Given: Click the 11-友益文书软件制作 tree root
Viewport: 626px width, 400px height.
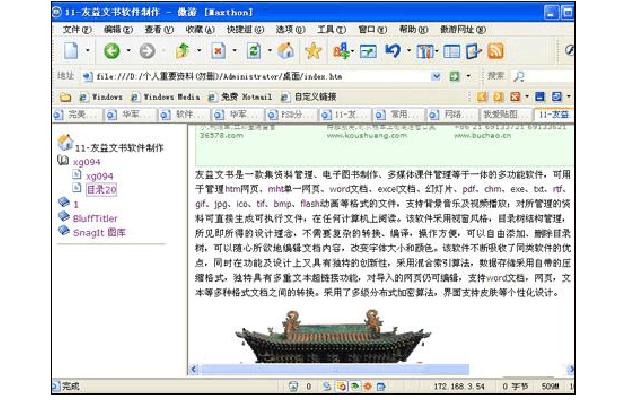Looking at the screenshot, I should coord(119,148).
